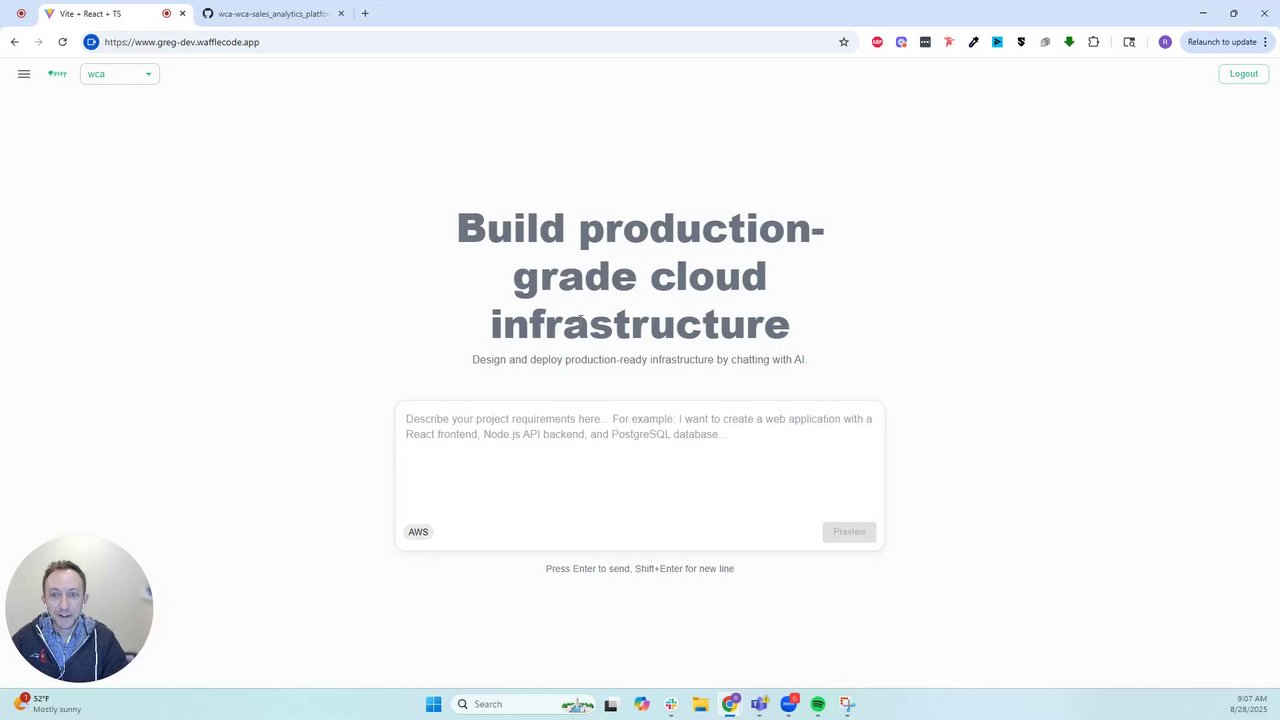Focus the project requirements text area
Screen dimensions: 1280x720
pyautogui.click(x=640, y=458)
